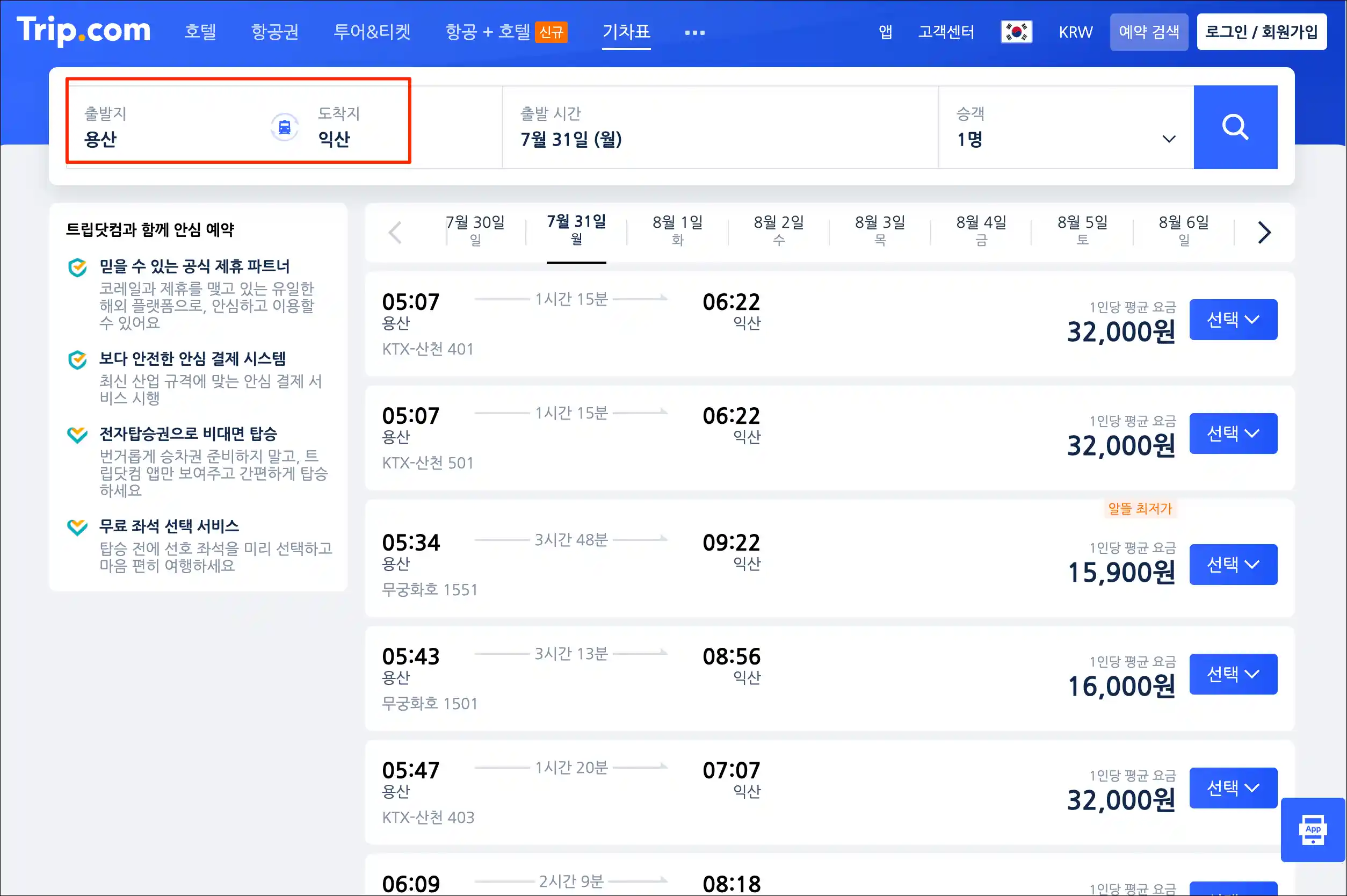Click the 무궁화호 1551 train name

click(x=430, y=589)
